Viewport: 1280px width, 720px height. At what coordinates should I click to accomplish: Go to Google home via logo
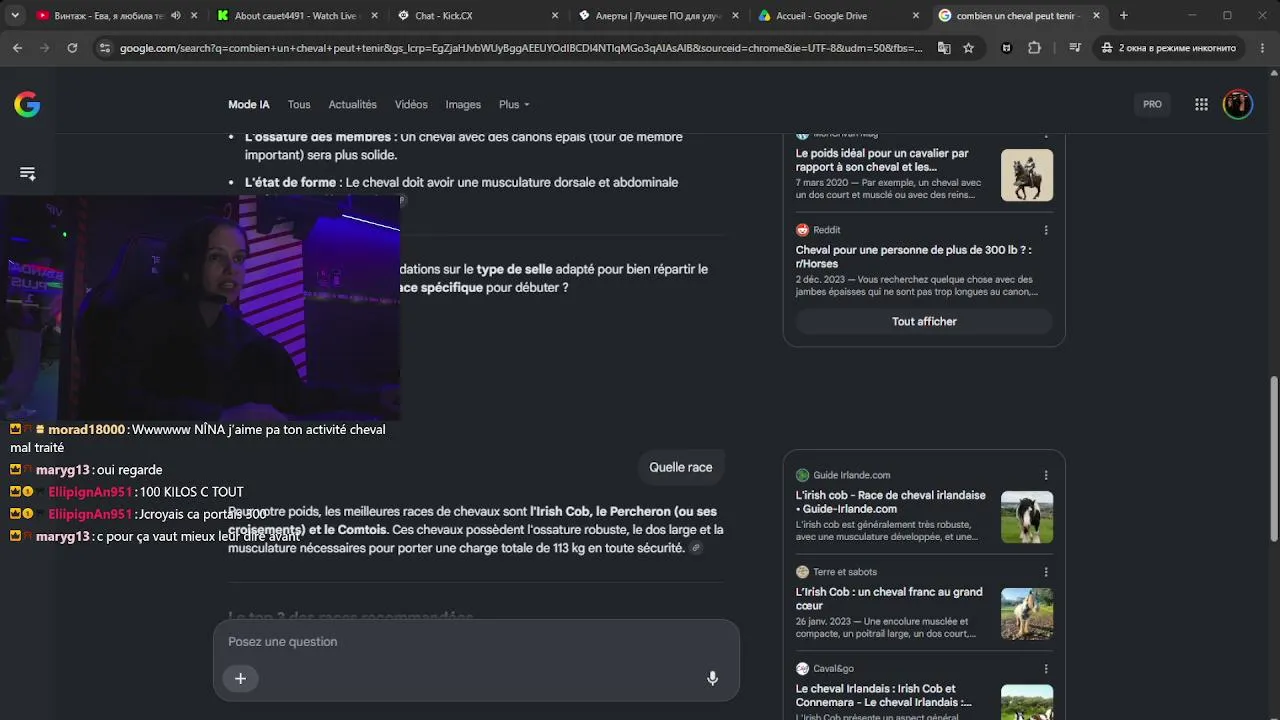click(27, 104)
